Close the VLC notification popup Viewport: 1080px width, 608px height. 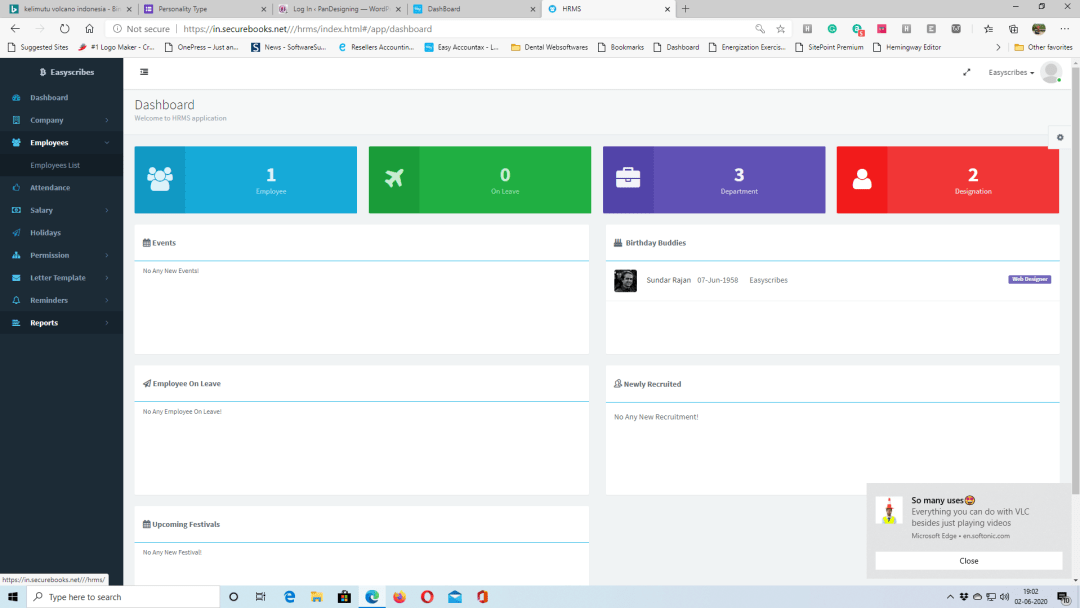tap(968, 560)
